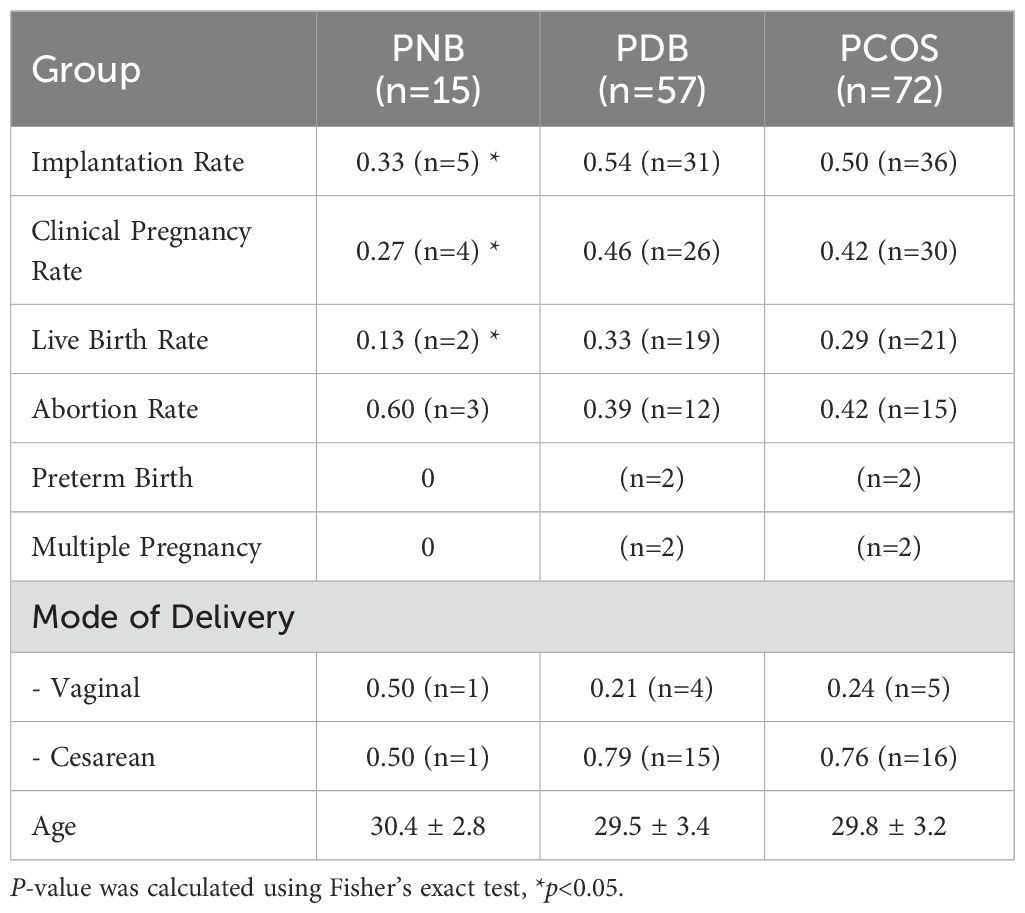Select the PCOS (n=72) column header
Screen dimensions: 1025x913
pyautogui.click(x=889, y=69)
